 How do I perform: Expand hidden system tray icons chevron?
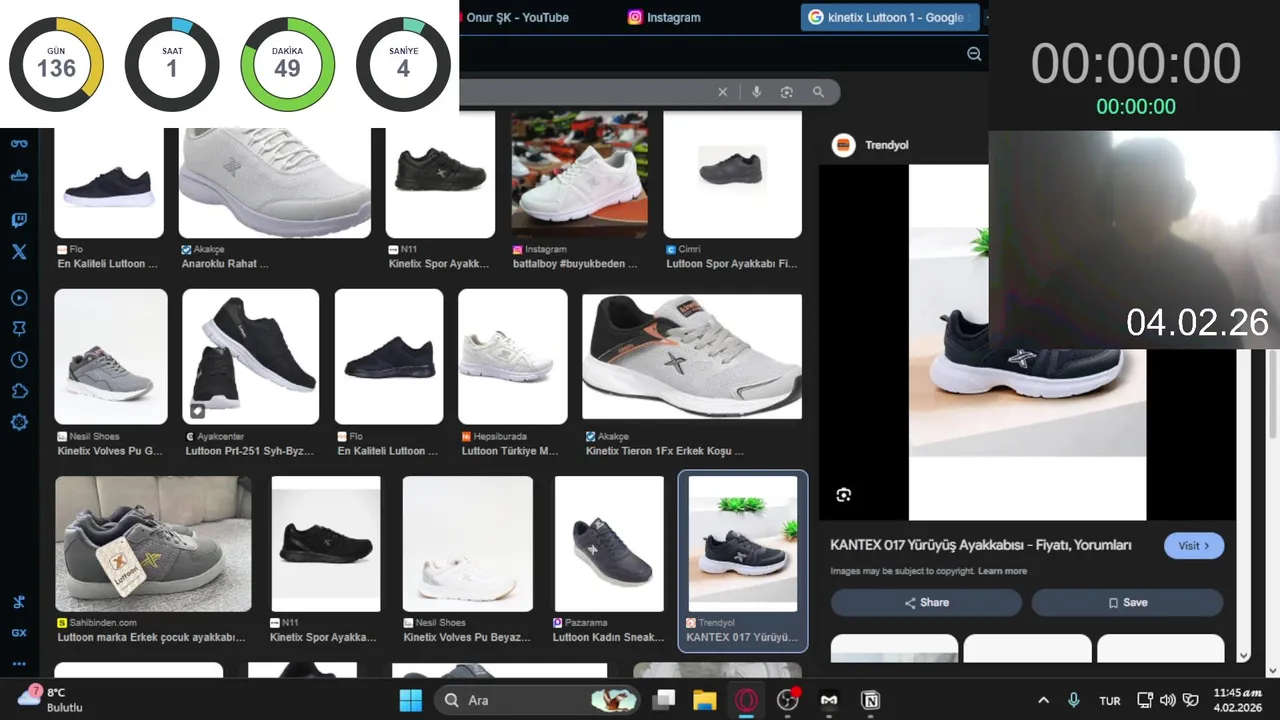(x=1043, y=700)
